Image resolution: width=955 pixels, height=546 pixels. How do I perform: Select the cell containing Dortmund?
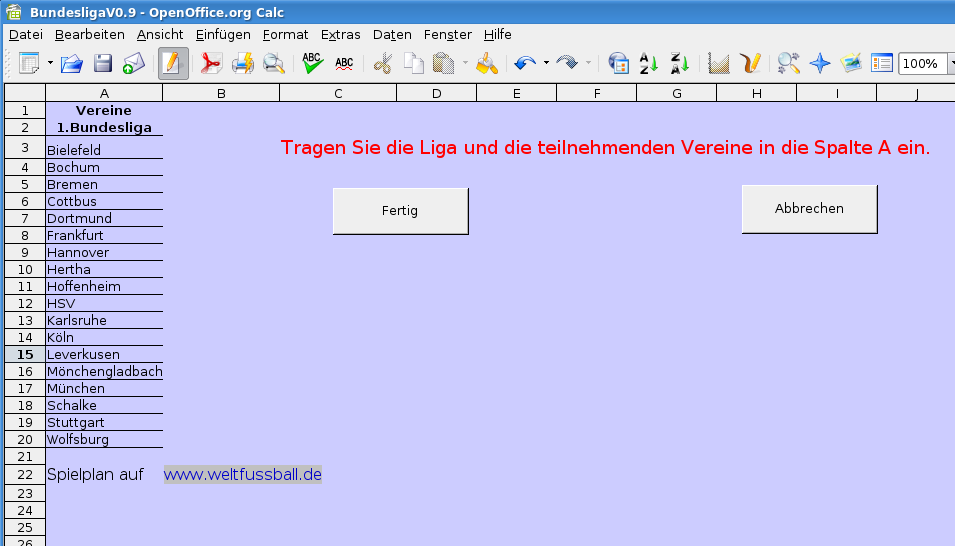click(x=104, y=218)
